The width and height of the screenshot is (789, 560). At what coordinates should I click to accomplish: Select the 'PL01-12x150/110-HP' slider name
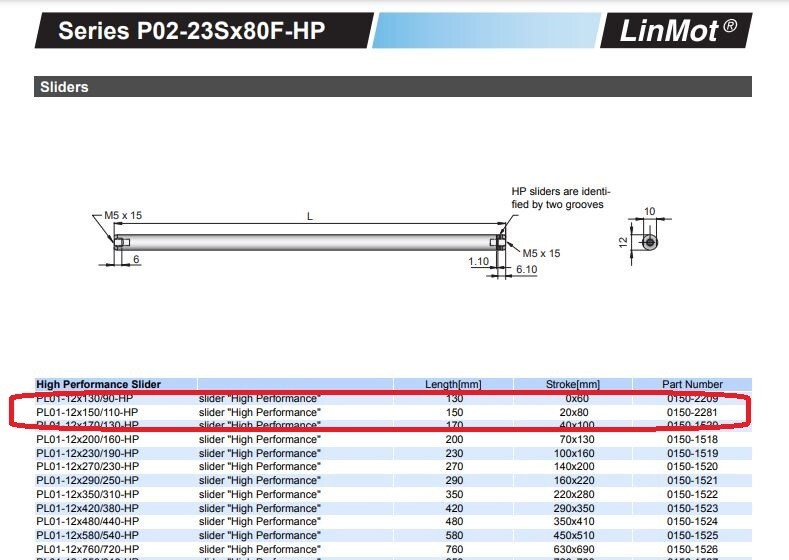[87, 413]
